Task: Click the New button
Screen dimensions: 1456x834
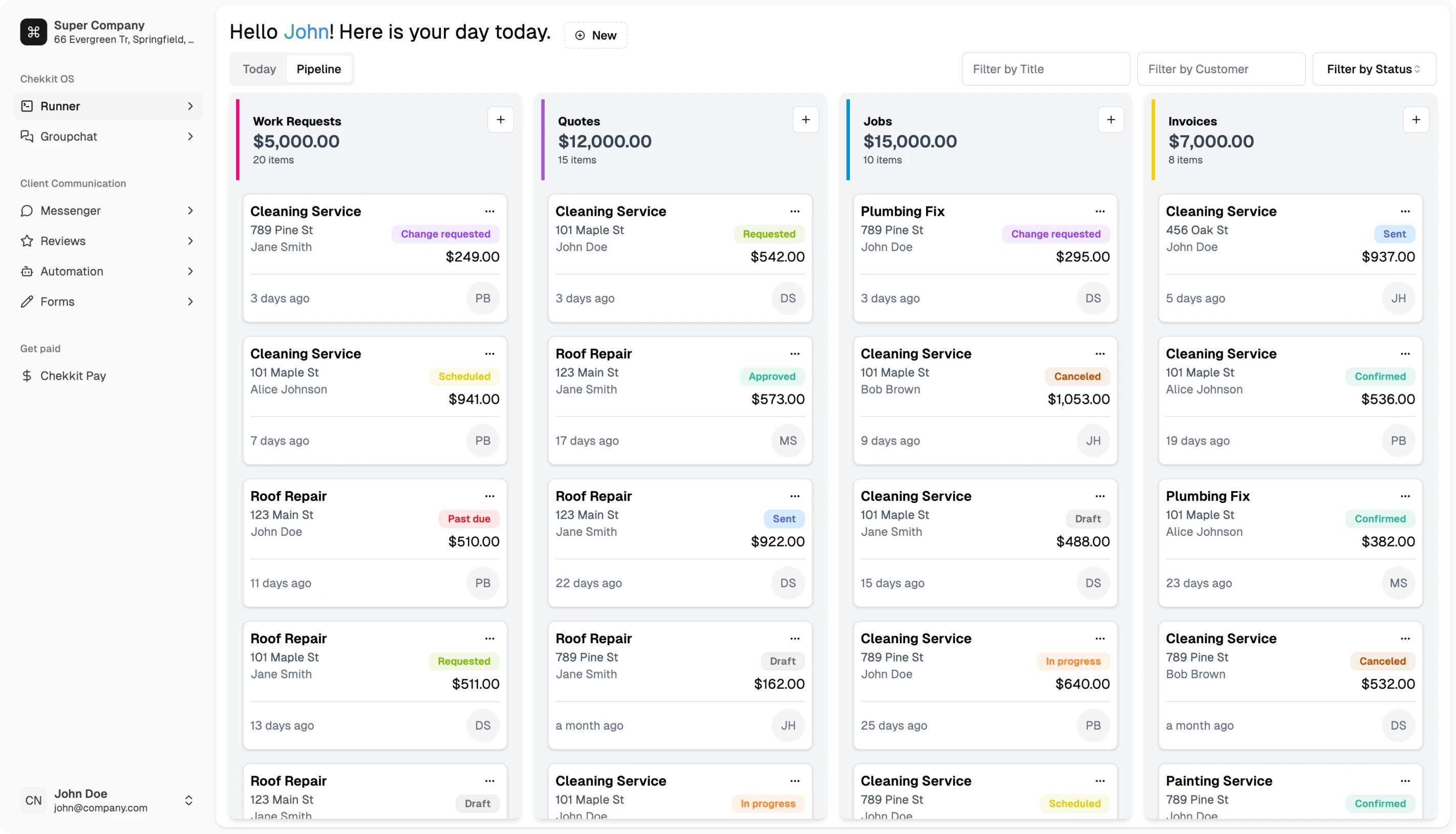Action: [596, 35]
